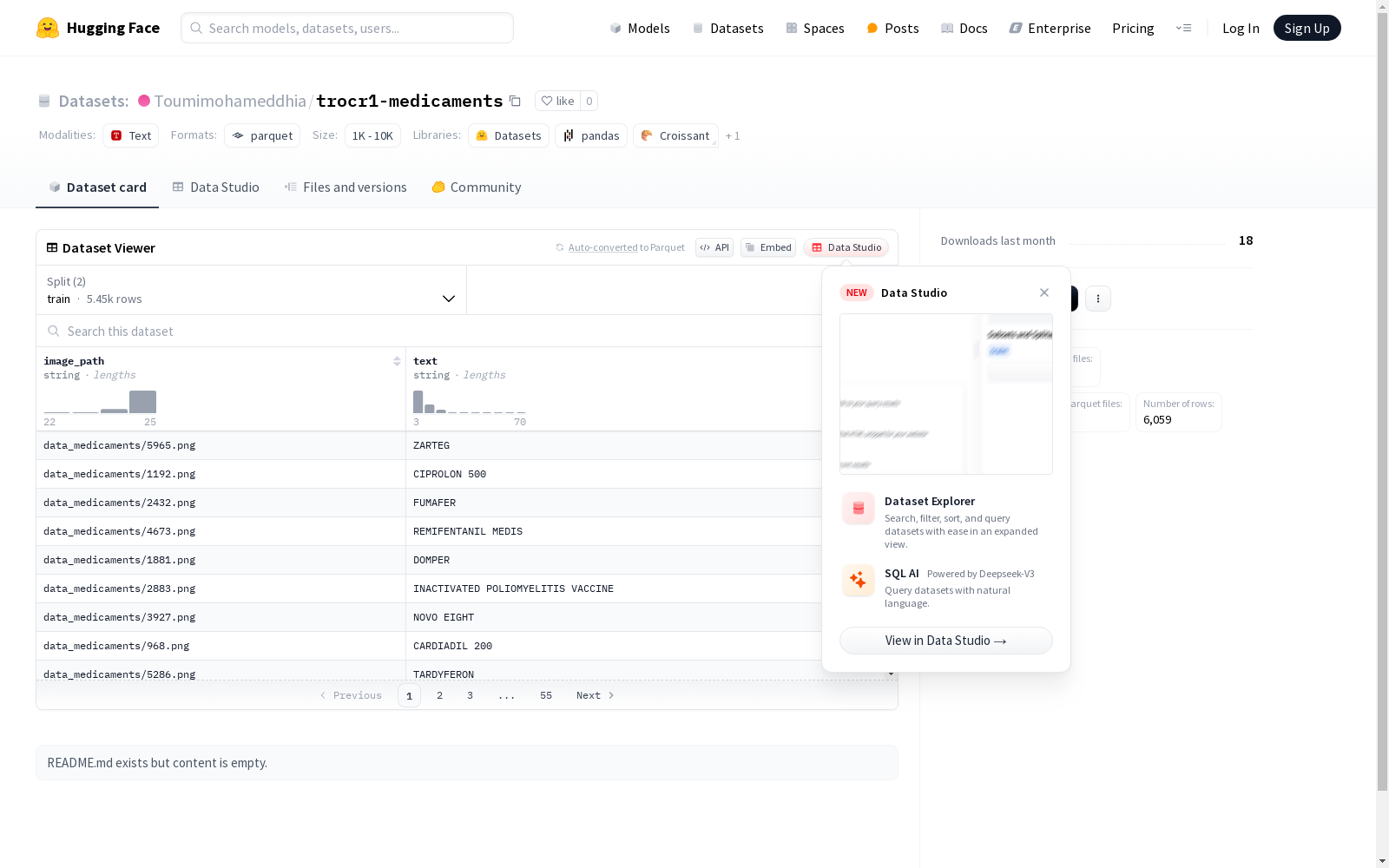Image resolution: width=1389 pixels, height=868 pixels.
Task: Open the Files and versions tab
Action: coord(346,187)
